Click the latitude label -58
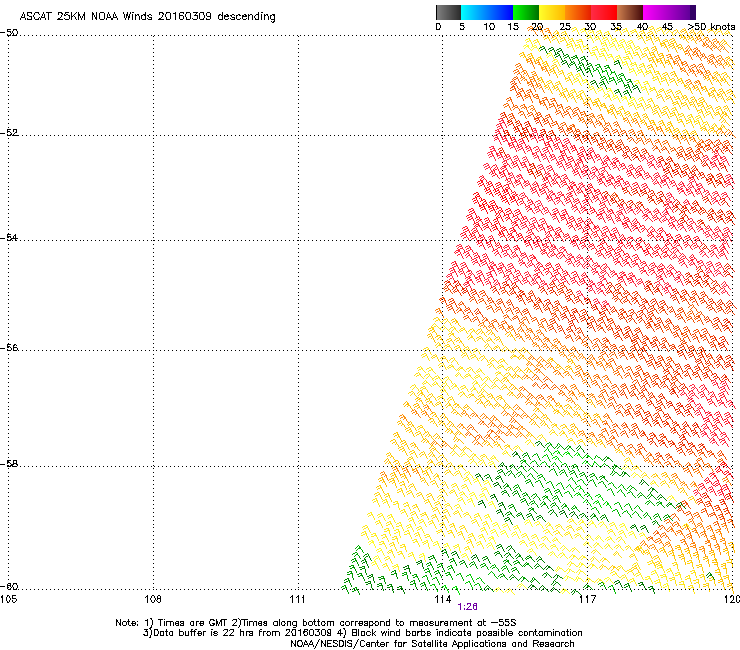The height and width of the screenshot is (650, 740). click(x=9, y=464)
